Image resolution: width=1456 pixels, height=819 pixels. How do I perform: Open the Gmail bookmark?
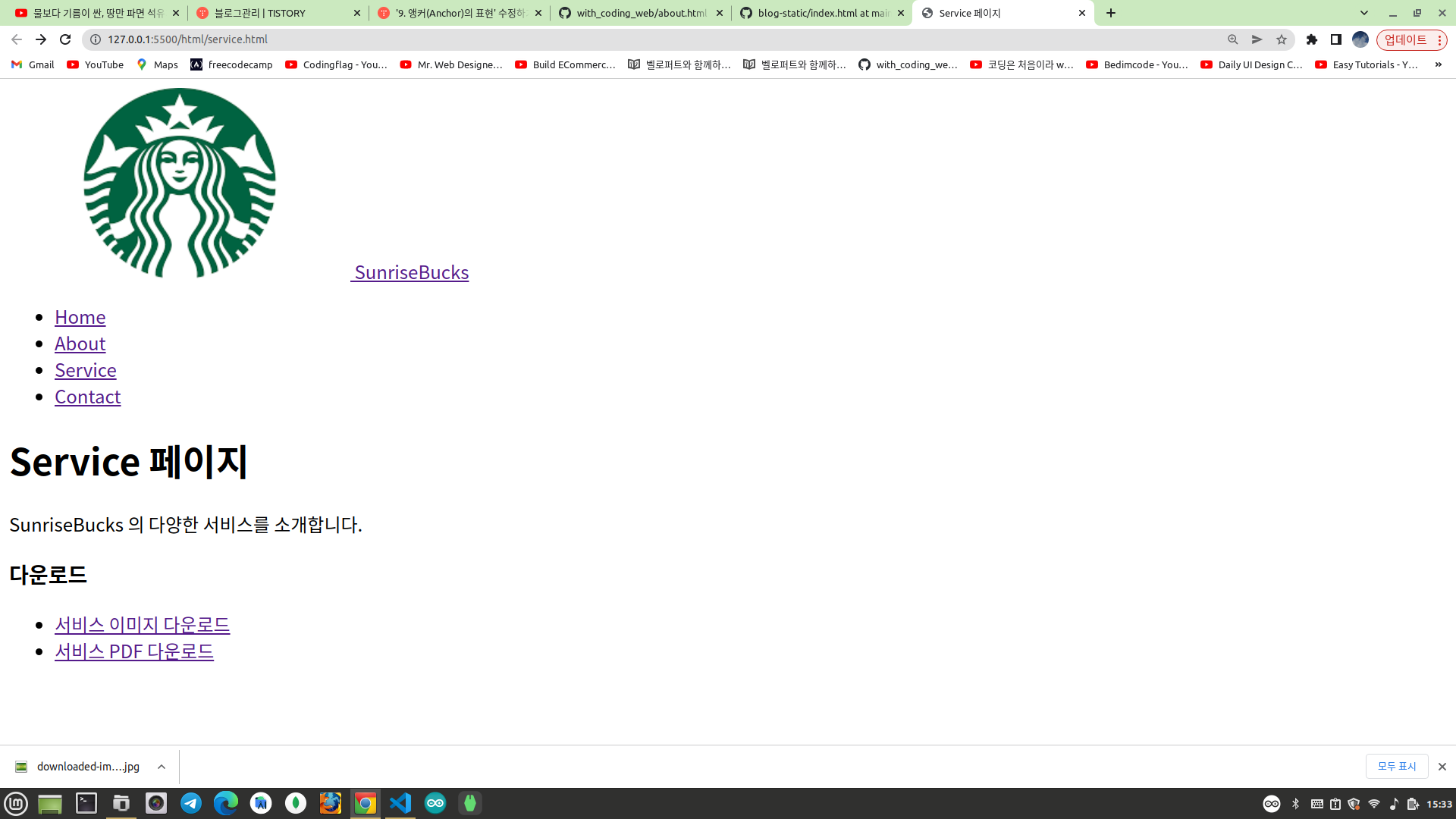pyautogui.click(x=33, y=64)
